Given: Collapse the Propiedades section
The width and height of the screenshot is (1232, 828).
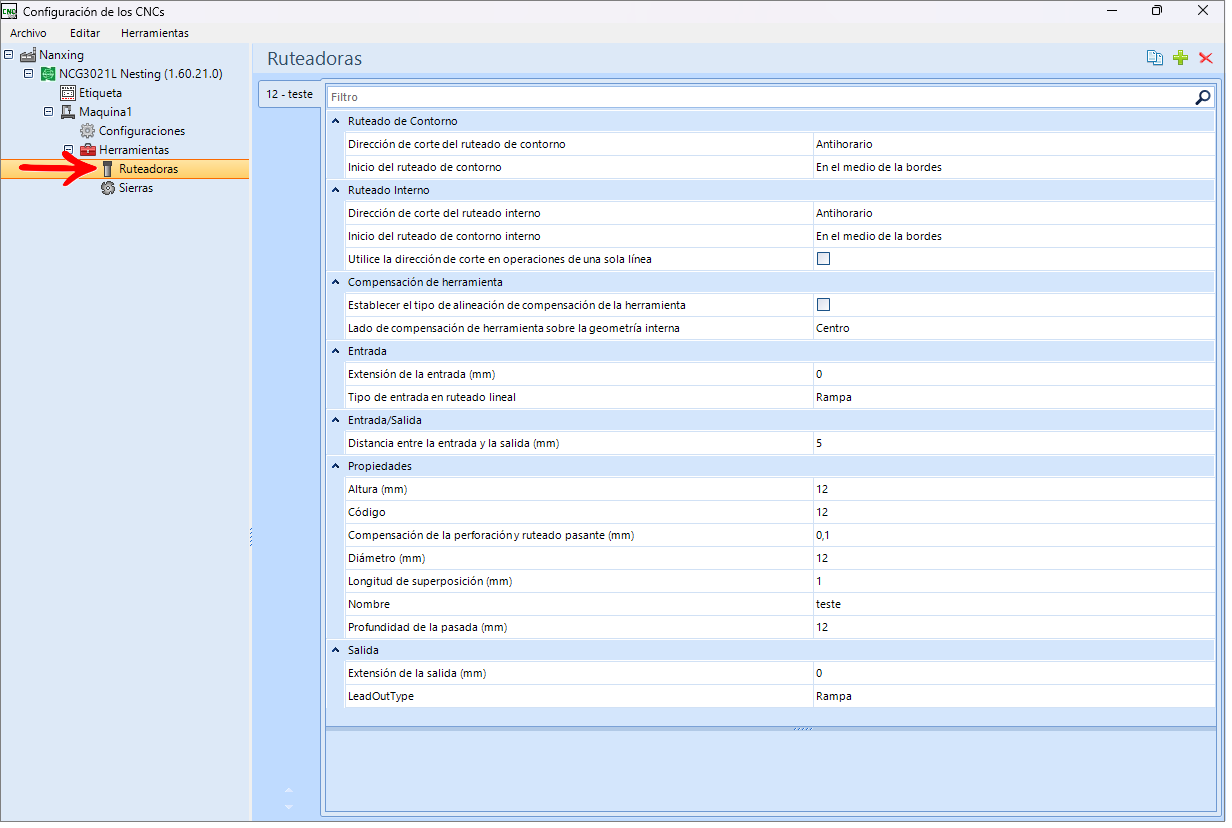Looking at the screenshot, I should pos(336,466).
